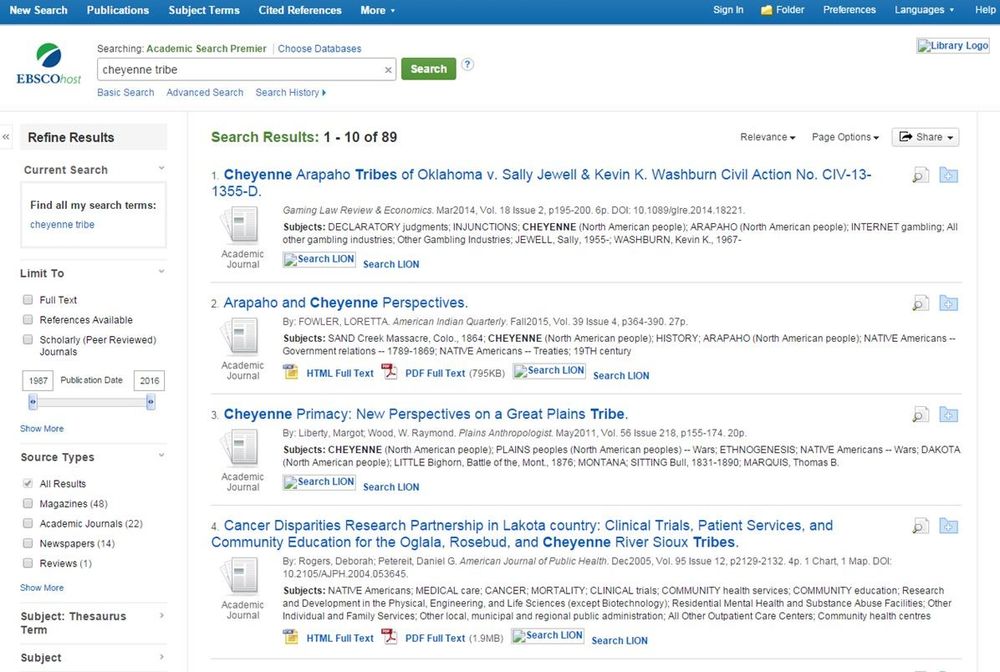Open Preferences in top bar
Viewport: 1000px width, 672px height.
tap(849, 10)
